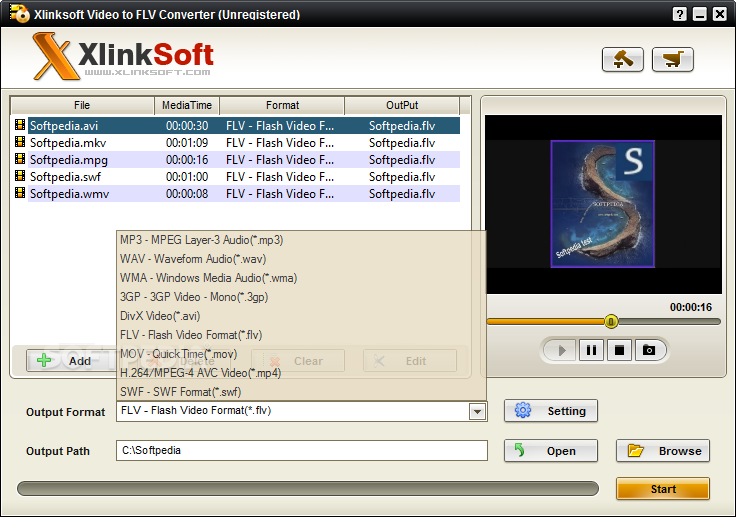Sort by the MediaTime column header
This screenshot has width=736, height=517.
[187, 105]
